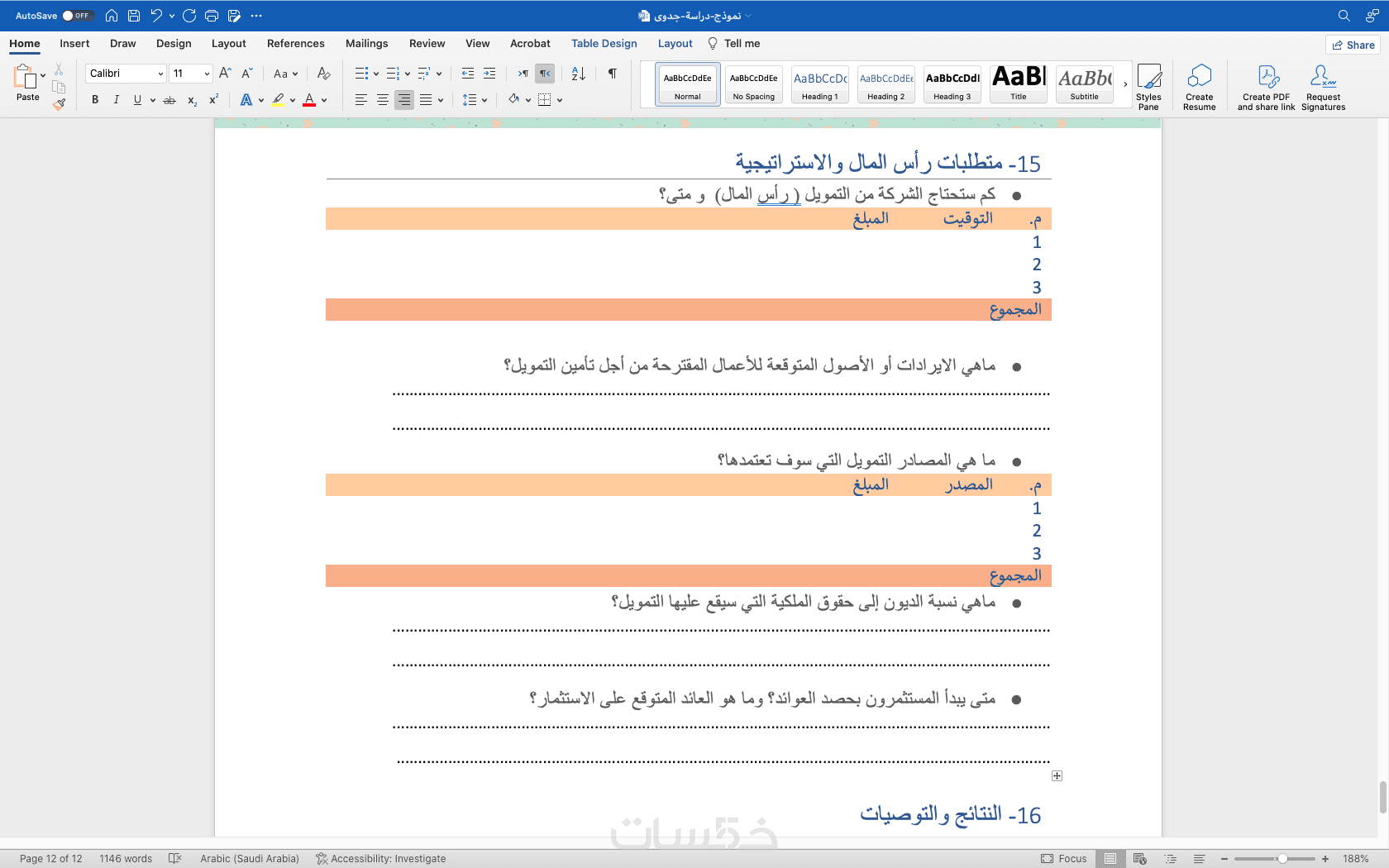Viewport: 1389px width, 868px height.
Task: Open the Review tab
Action: 427,44
